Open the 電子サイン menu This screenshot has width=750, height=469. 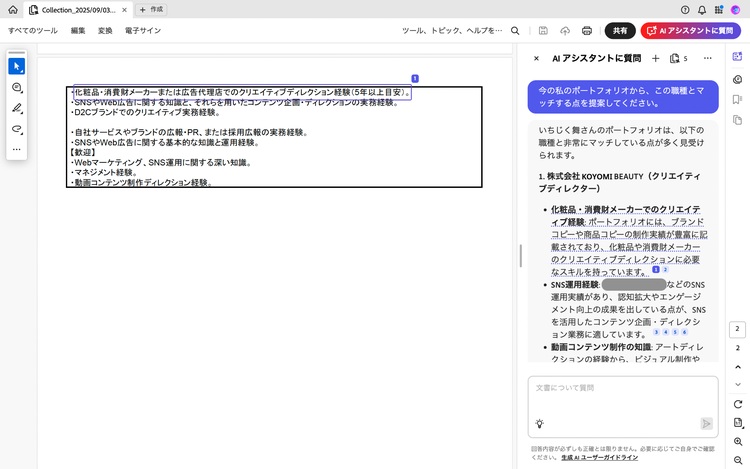[x=142, y=31]
